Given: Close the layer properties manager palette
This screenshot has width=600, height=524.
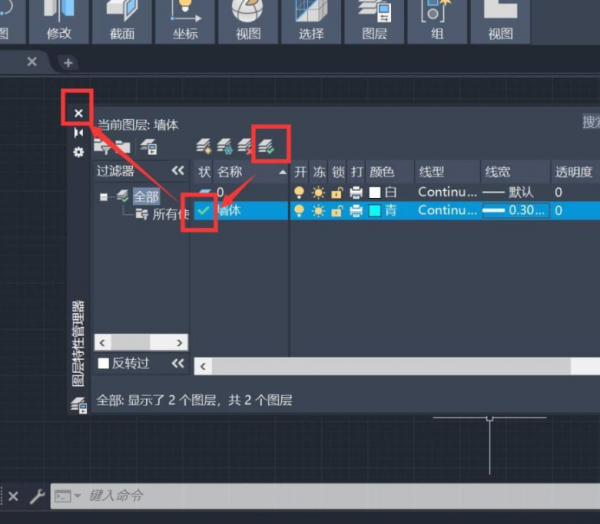Looking at the screenshot, I should pos(78,113).
